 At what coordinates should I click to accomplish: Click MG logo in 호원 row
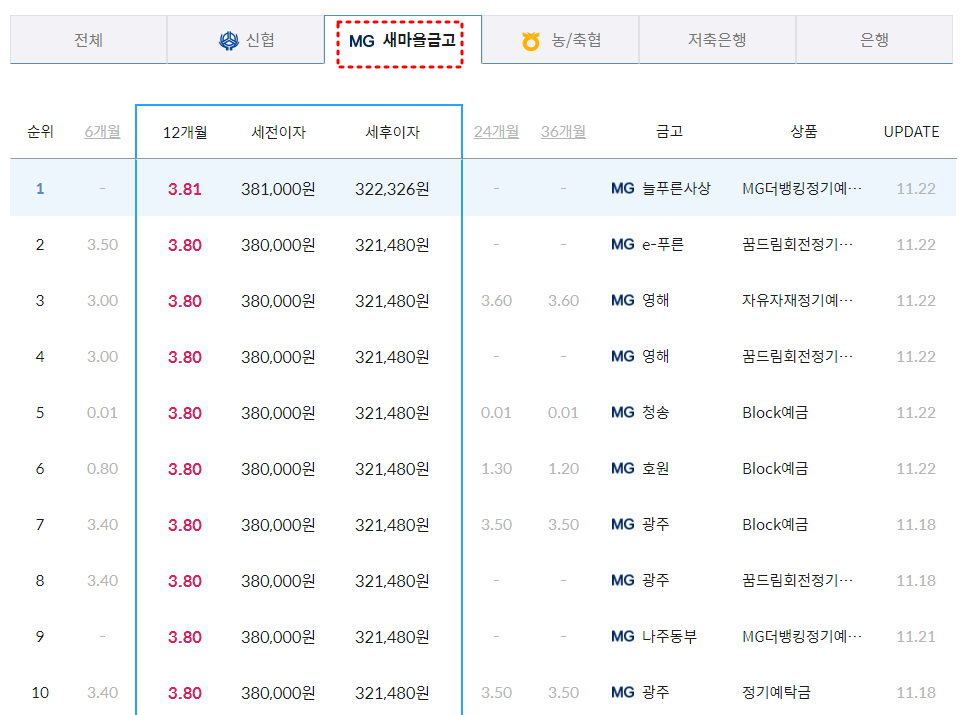point(623,469)
